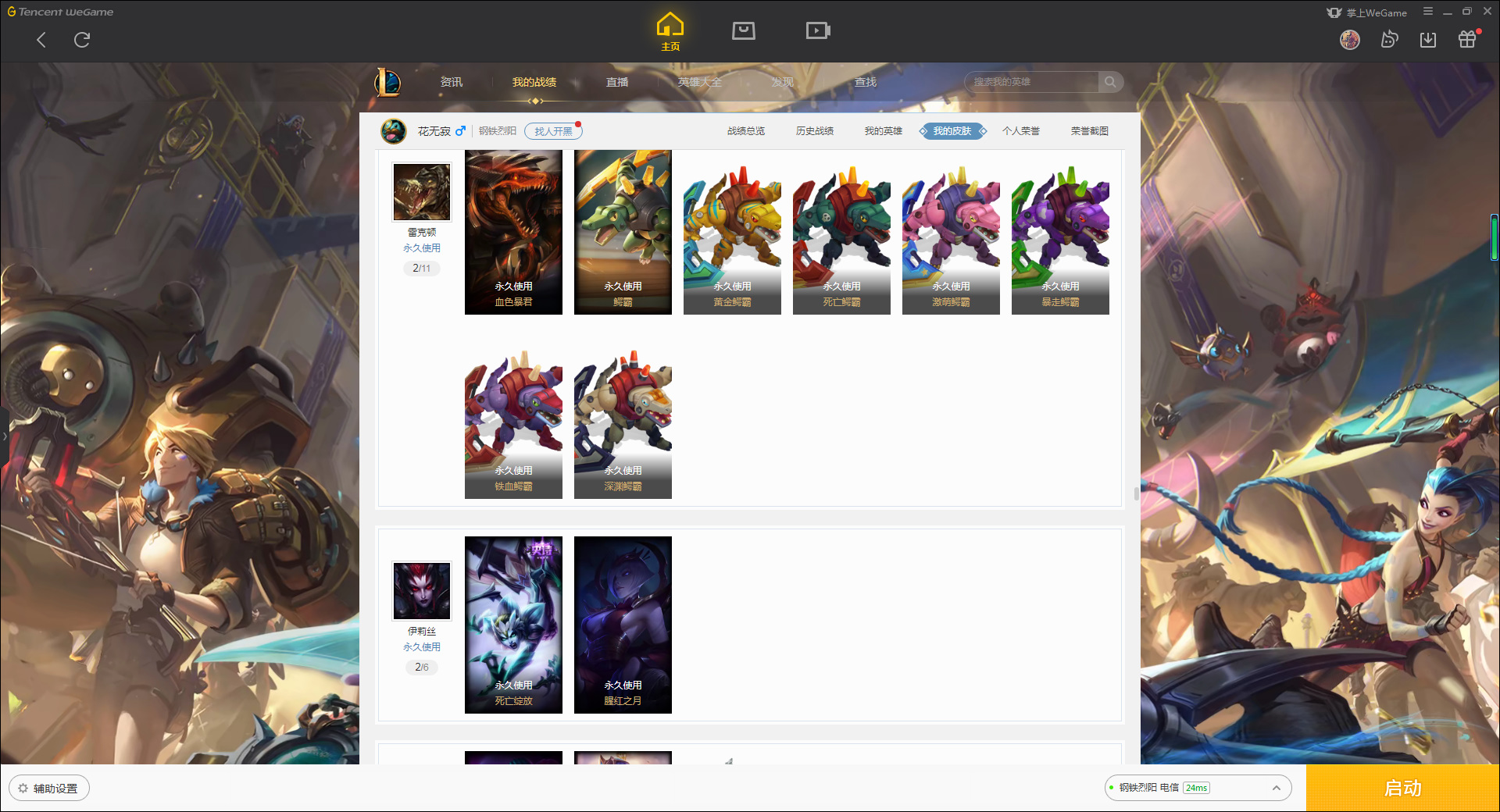Open the 主页 home icon
Viewport: 1500px width, 812px height.
[x=670, y=32]
